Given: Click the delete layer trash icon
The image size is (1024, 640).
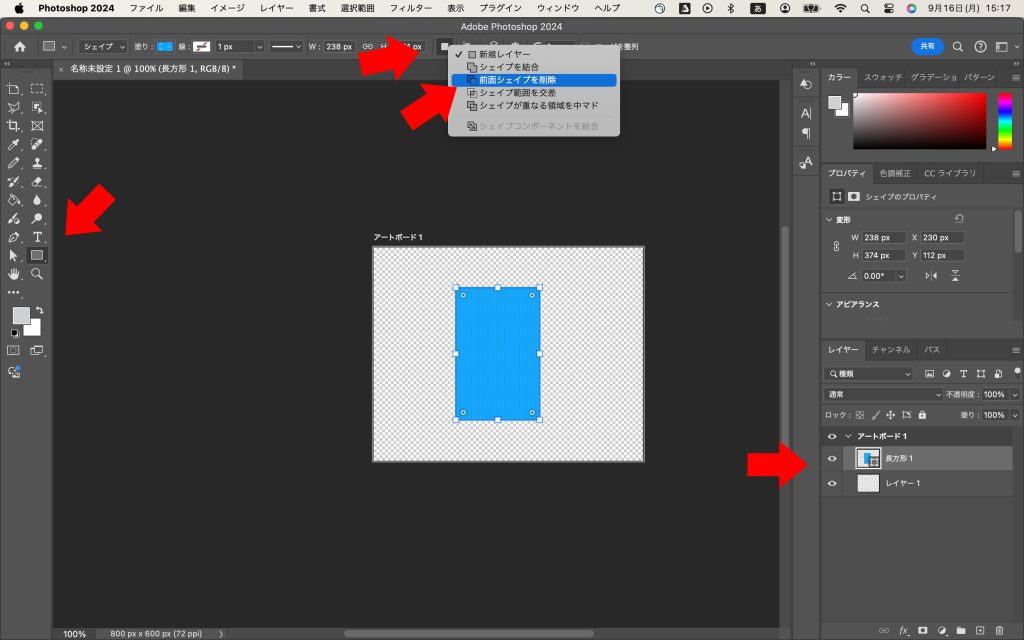Looking at the screenshot, I should (999, 630).
